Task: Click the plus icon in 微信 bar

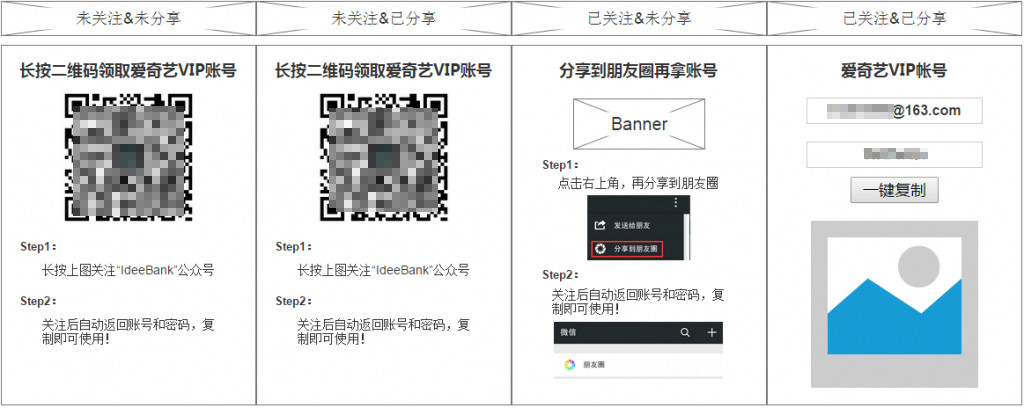Action: point(712,332)
